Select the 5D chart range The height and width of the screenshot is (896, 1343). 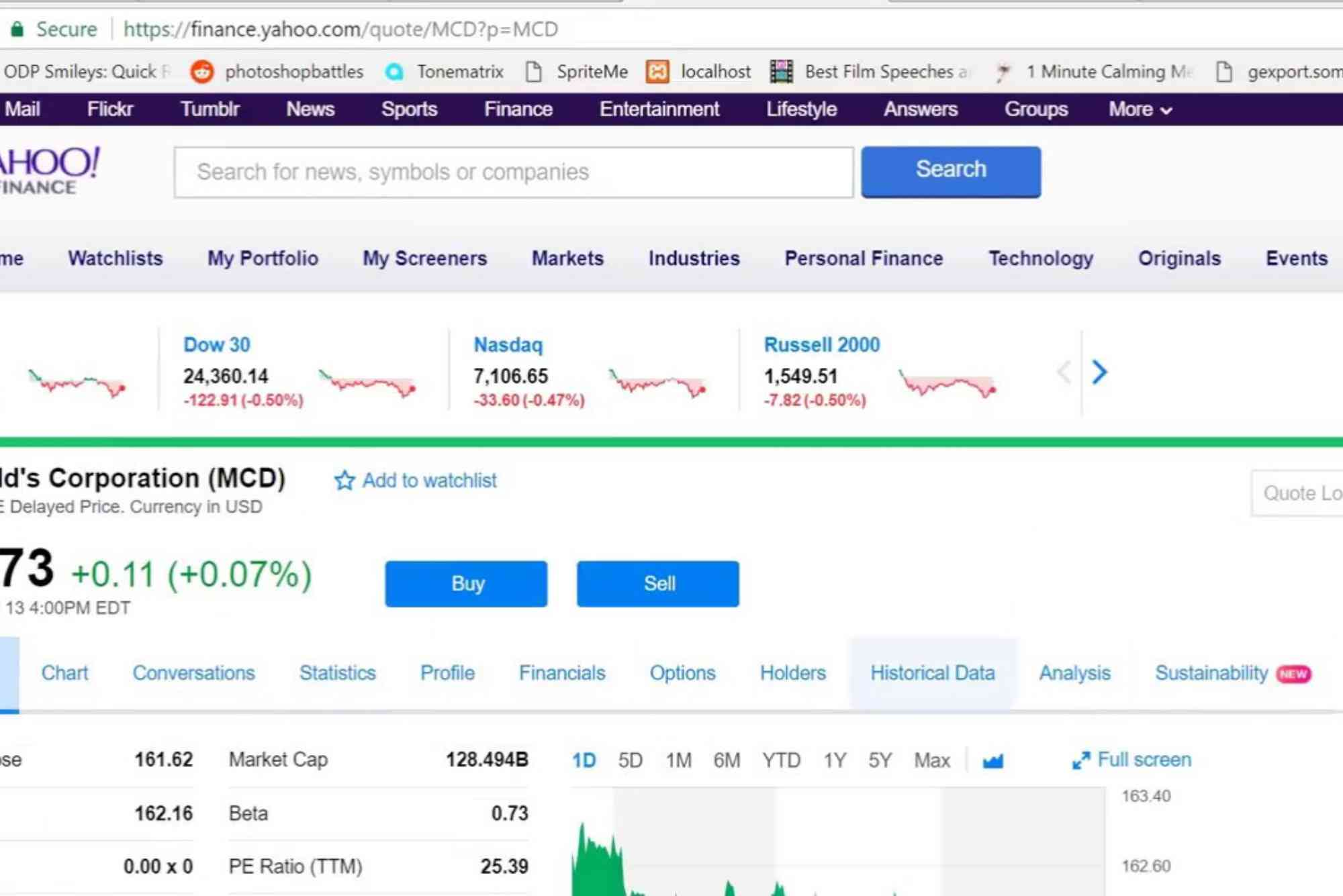pos(630,760)
